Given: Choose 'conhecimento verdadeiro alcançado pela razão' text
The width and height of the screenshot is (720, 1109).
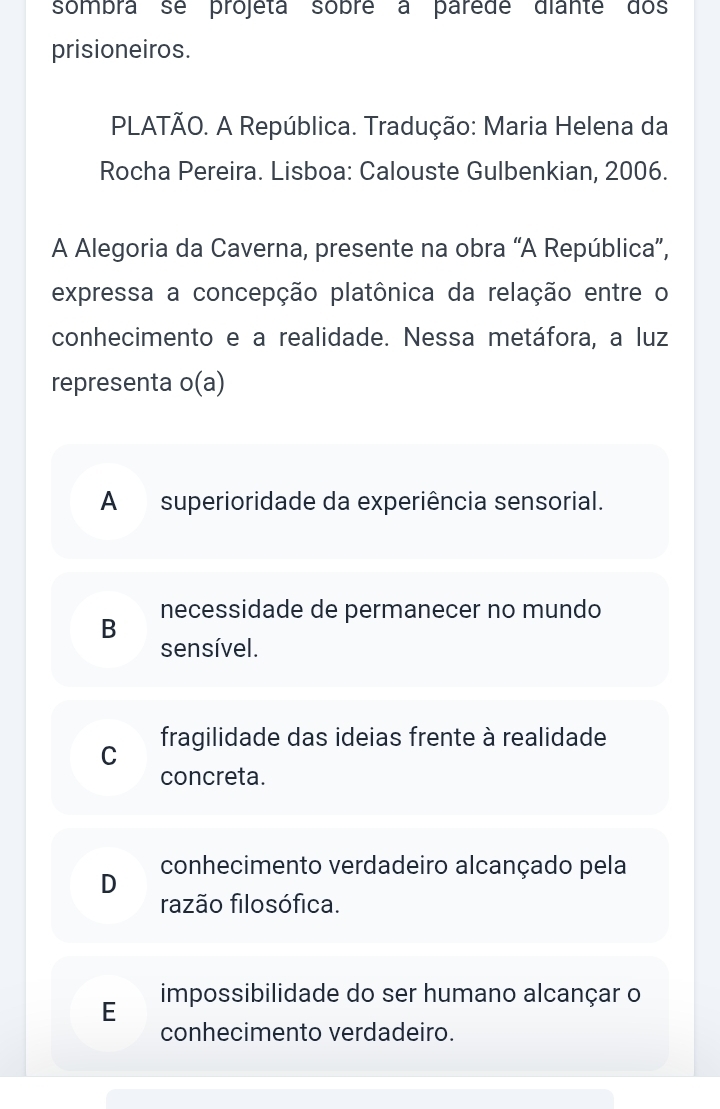Looking at the screenshot, I should [393, 885].
